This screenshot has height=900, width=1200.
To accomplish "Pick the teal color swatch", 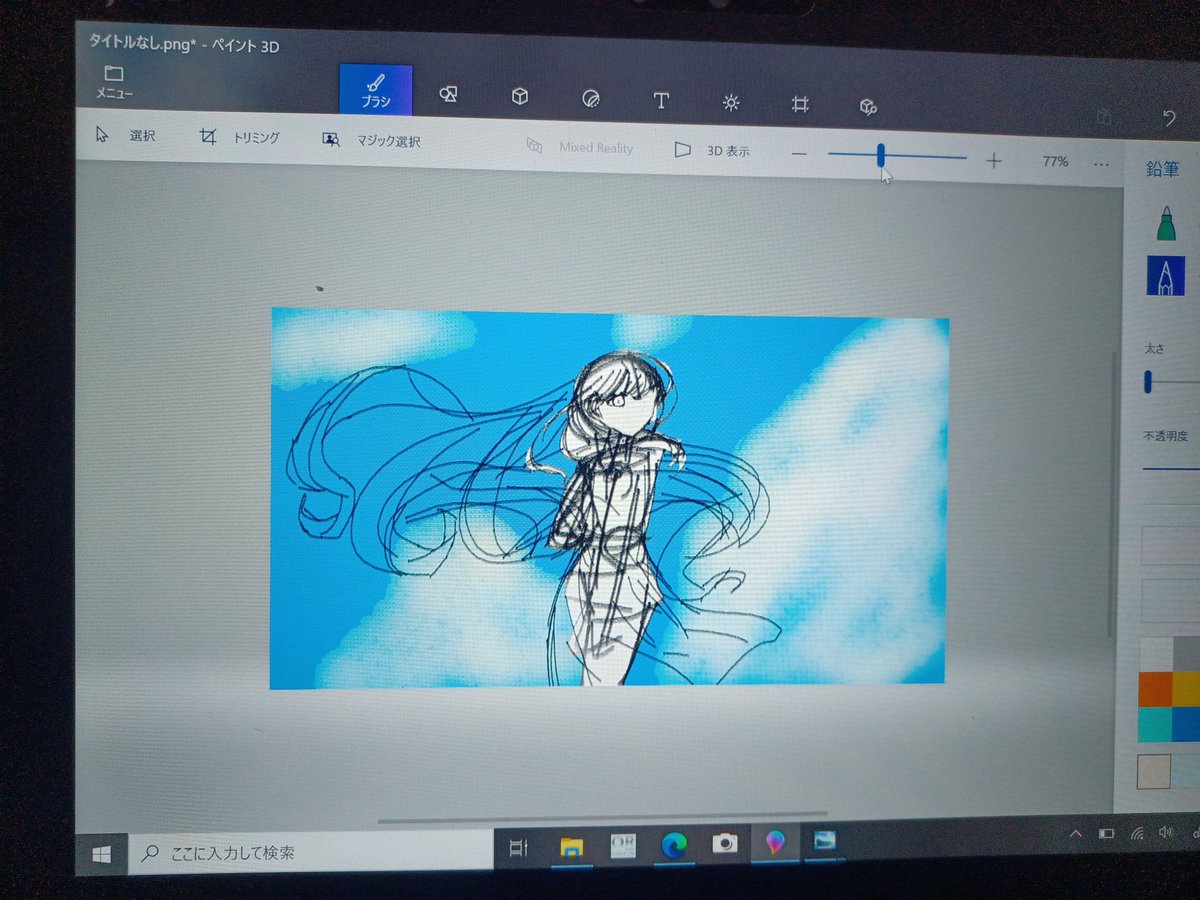I will click(x=1155, y=723).
